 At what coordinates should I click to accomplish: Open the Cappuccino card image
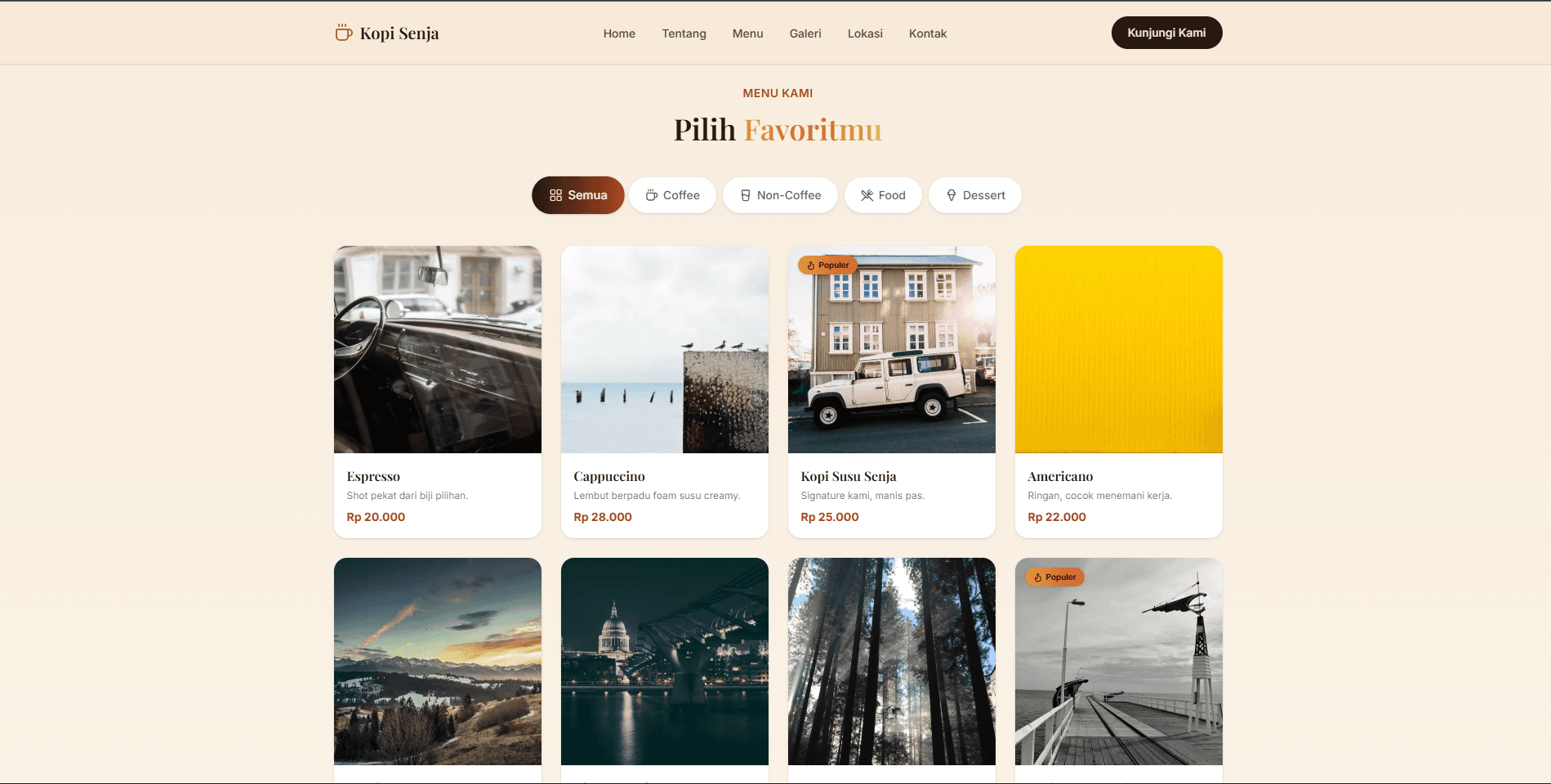click(665, 350)
